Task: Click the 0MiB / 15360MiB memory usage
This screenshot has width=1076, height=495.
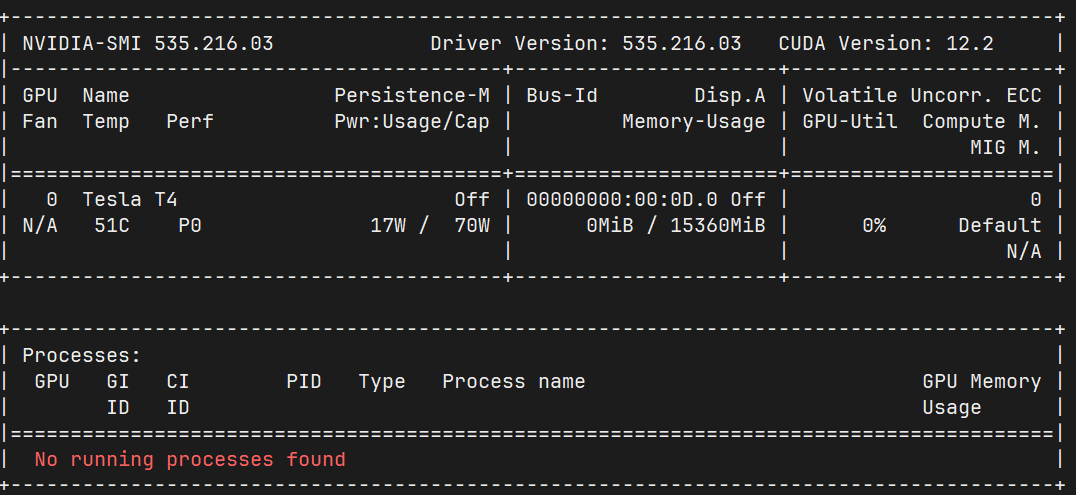Action: click(676, 226)
